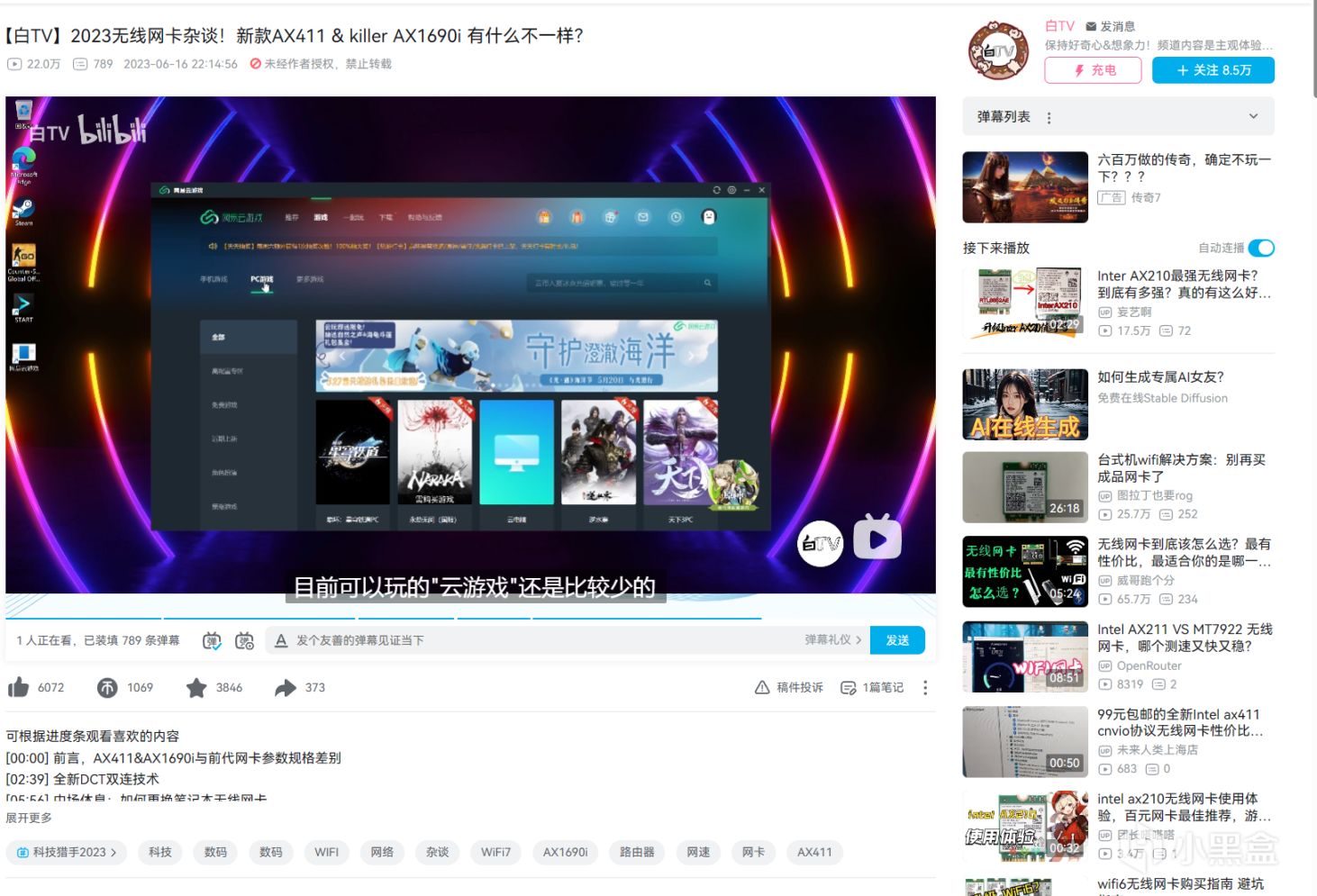The height and width of the screenshot is (896, 1317).
Task: Visit uploader 图拉丁也要rog
Action: 1155,496
